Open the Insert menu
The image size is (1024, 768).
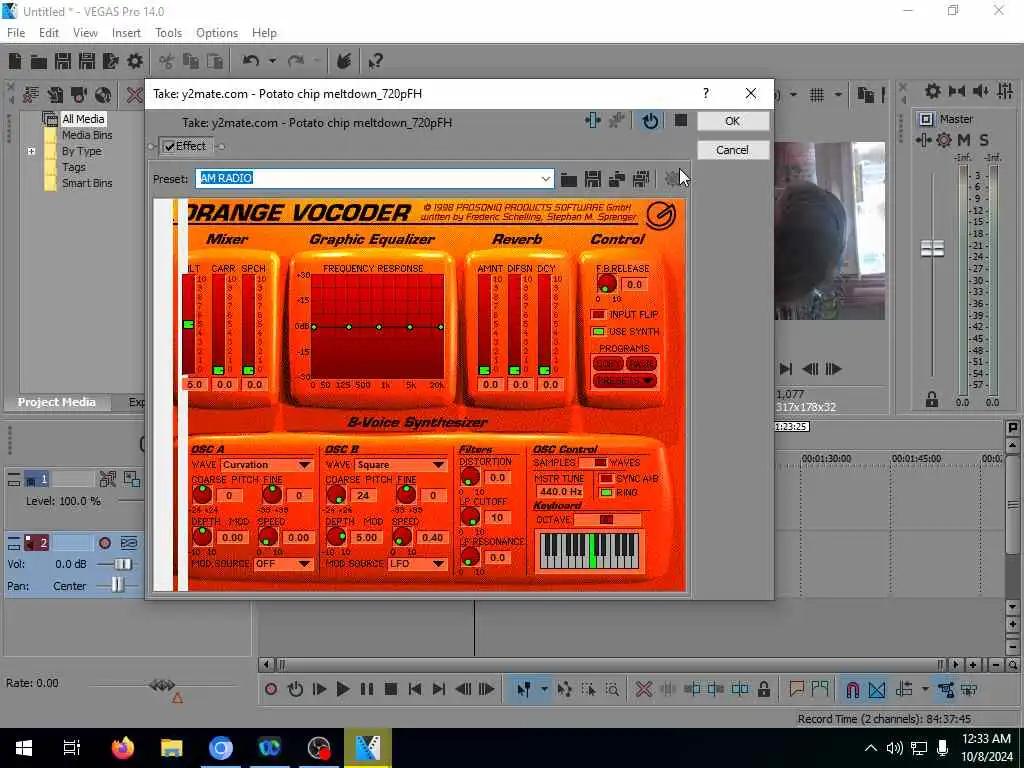[x=126, y=33]
